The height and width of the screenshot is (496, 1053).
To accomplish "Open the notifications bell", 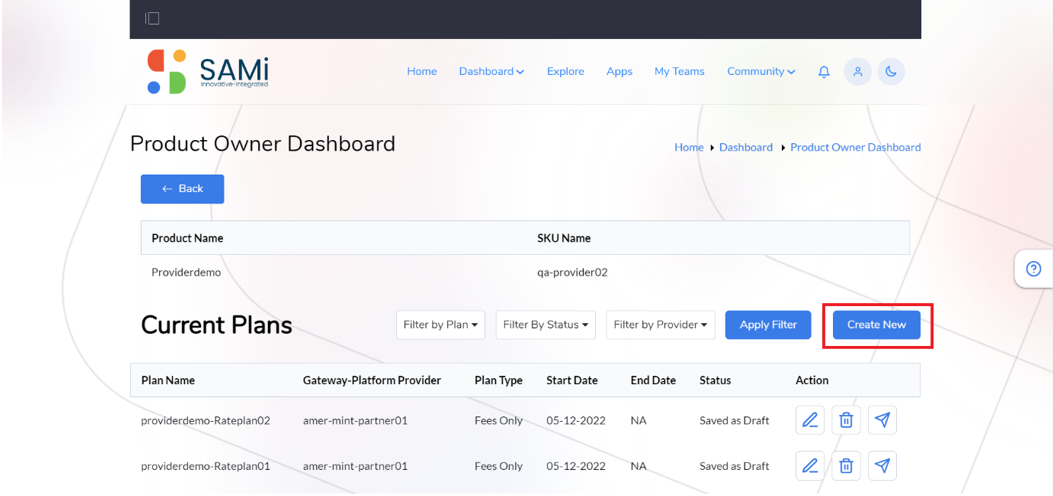I will click(824, 72).
